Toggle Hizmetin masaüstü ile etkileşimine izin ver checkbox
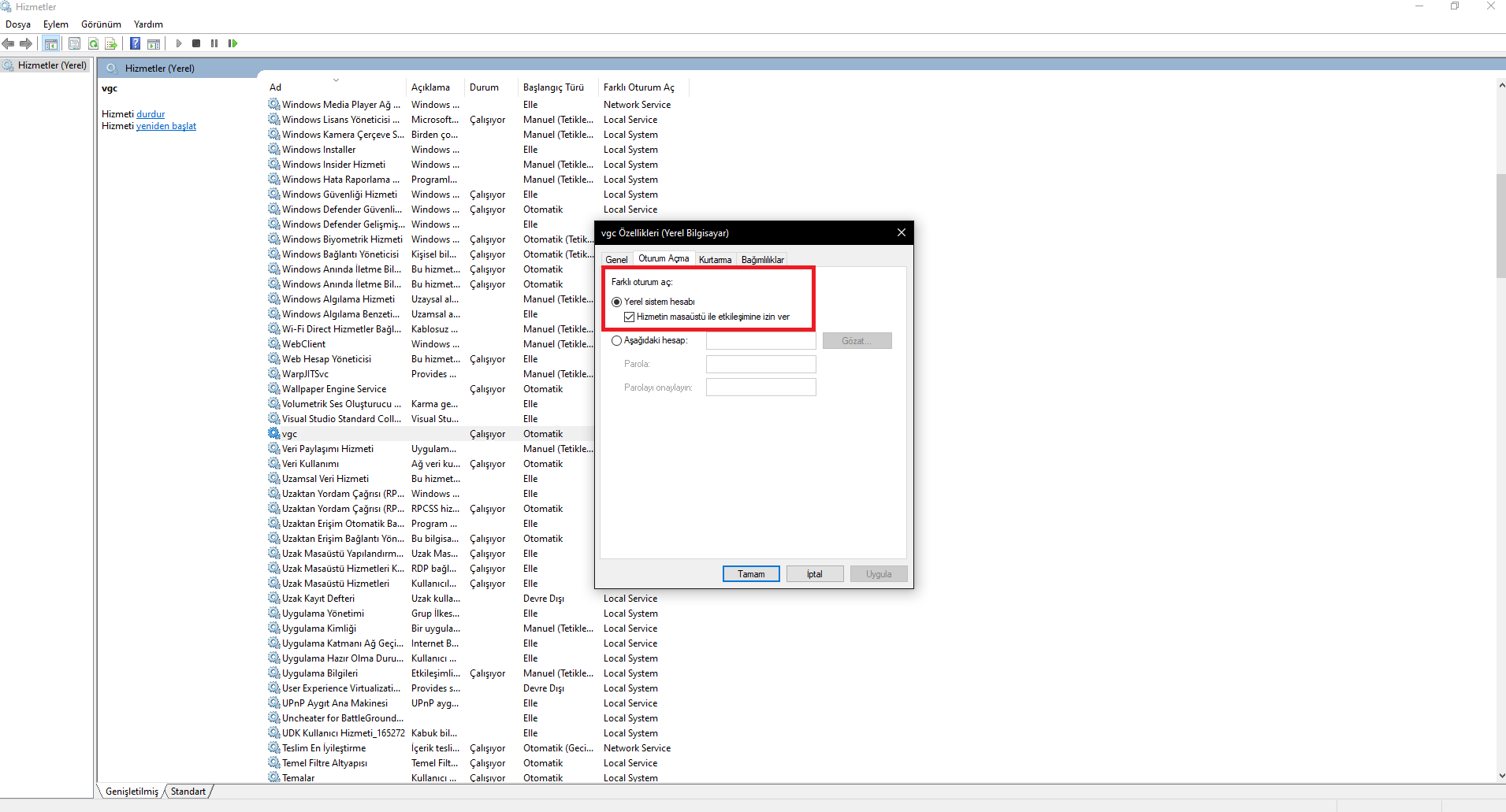The width and height of the screenshot is (1506, 812). tap(629, 317)
